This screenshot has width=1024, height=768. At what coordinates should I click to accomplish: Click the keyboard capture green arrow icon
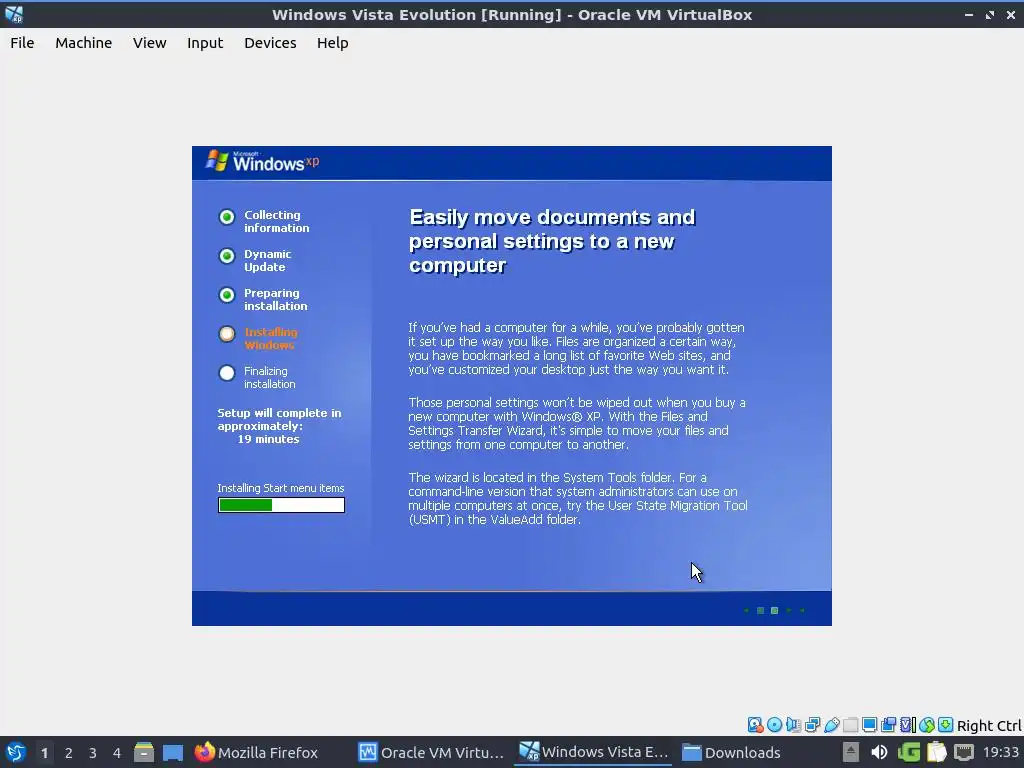tap(946, 725)
